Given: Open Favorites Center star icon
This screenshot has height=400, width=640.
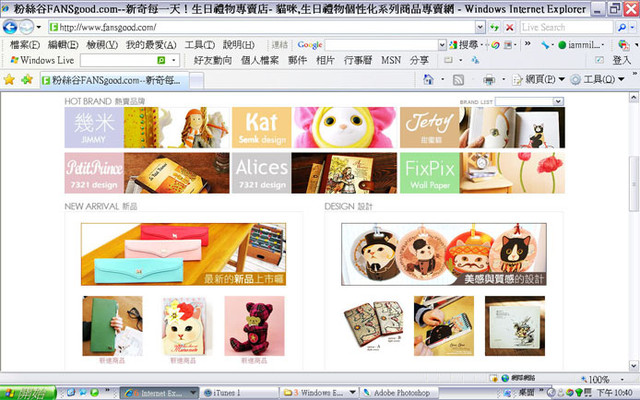Looking at the screenshot, I should [9, 80].
